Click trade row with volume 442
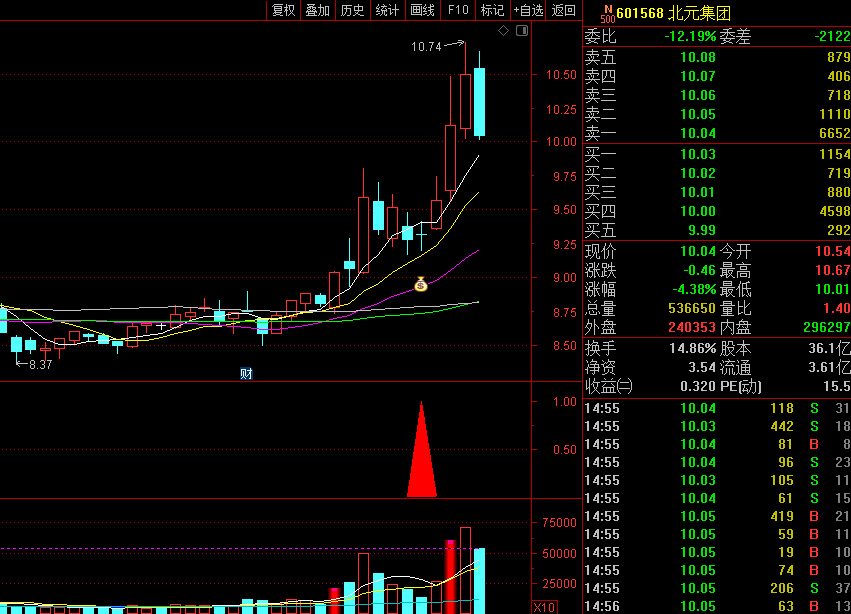 click(x=717, y=426)
